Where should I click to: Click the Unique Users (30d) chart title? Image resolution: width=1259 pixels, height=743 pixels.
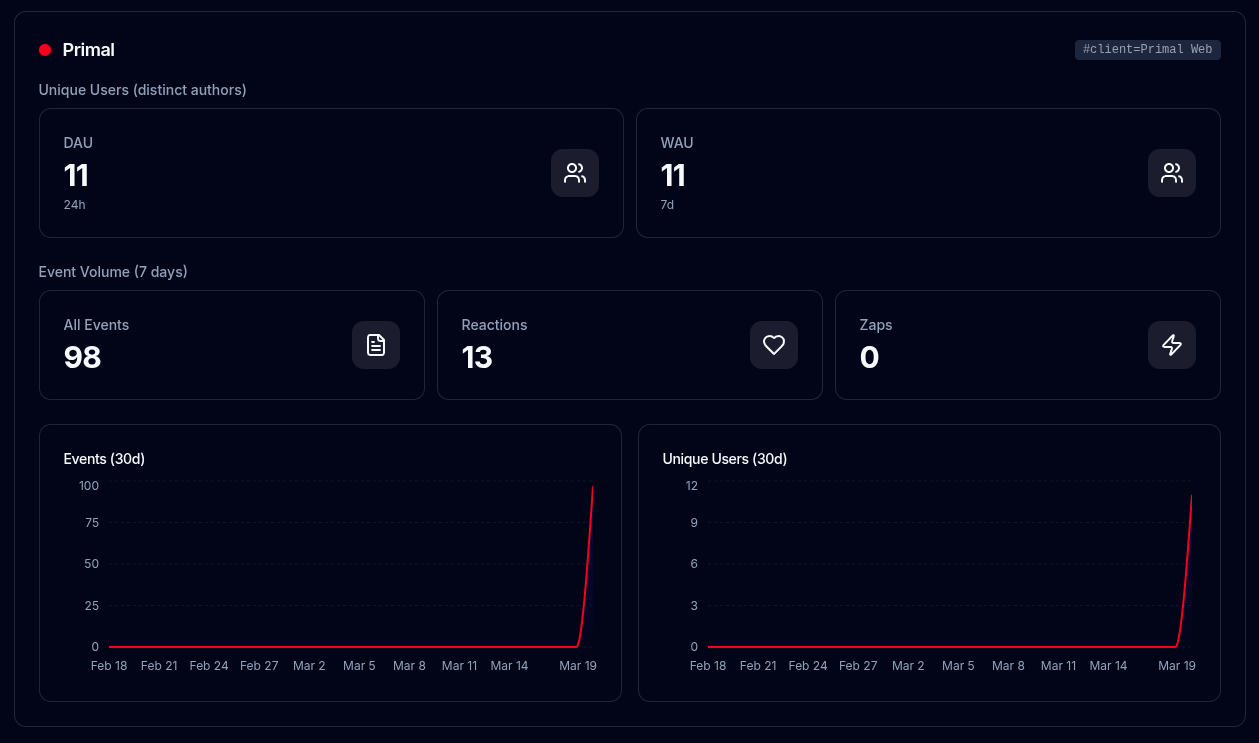724,459
